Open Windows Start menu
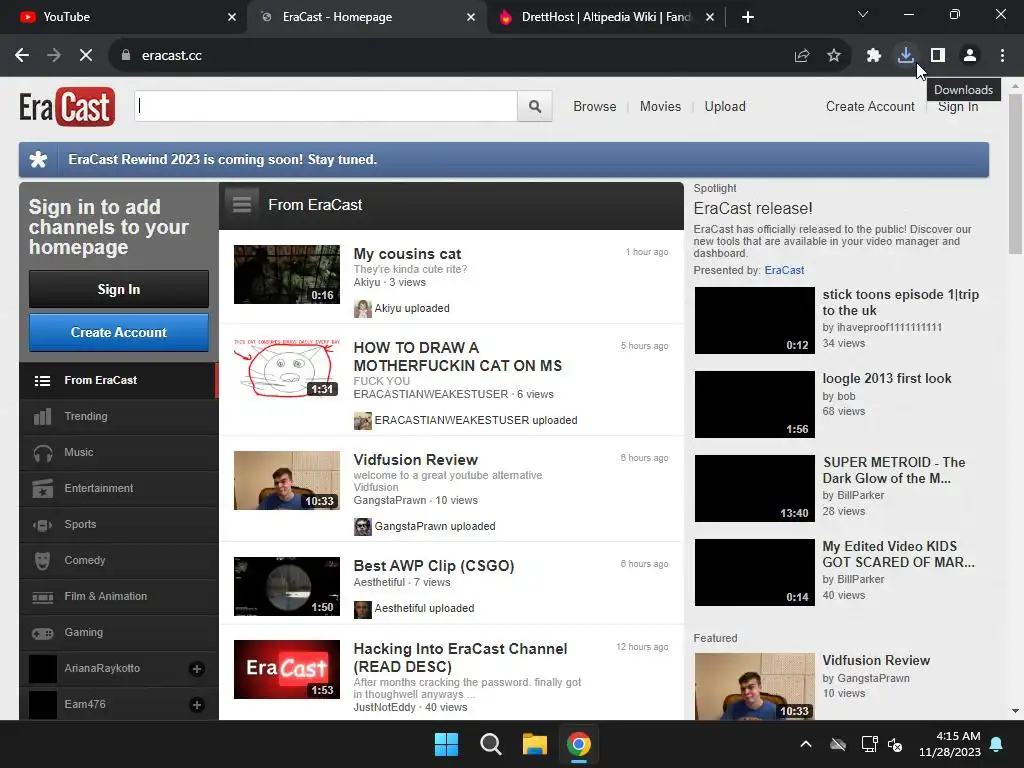The height and width of the screenshot is (768, 1024). point(447,744)
